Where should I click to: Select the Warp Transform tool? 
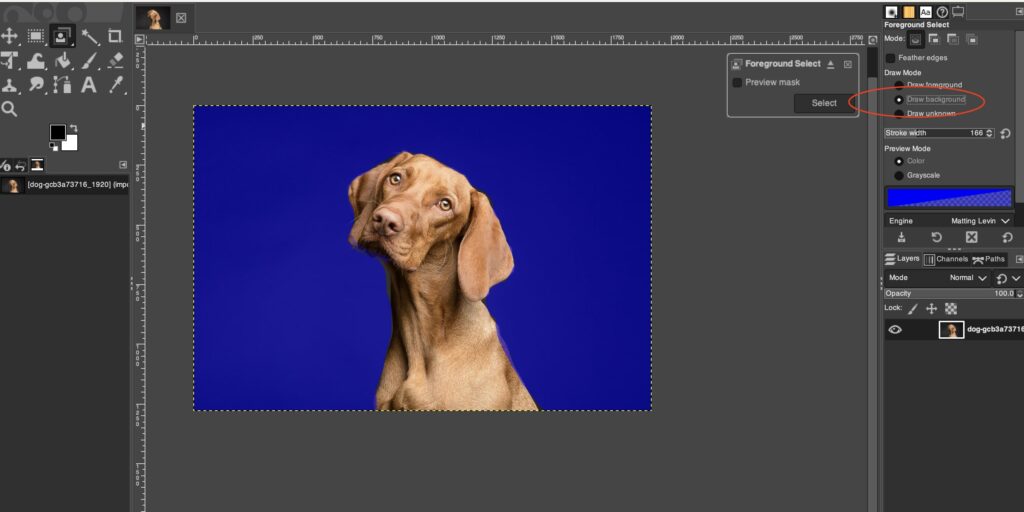click(36, 61)
